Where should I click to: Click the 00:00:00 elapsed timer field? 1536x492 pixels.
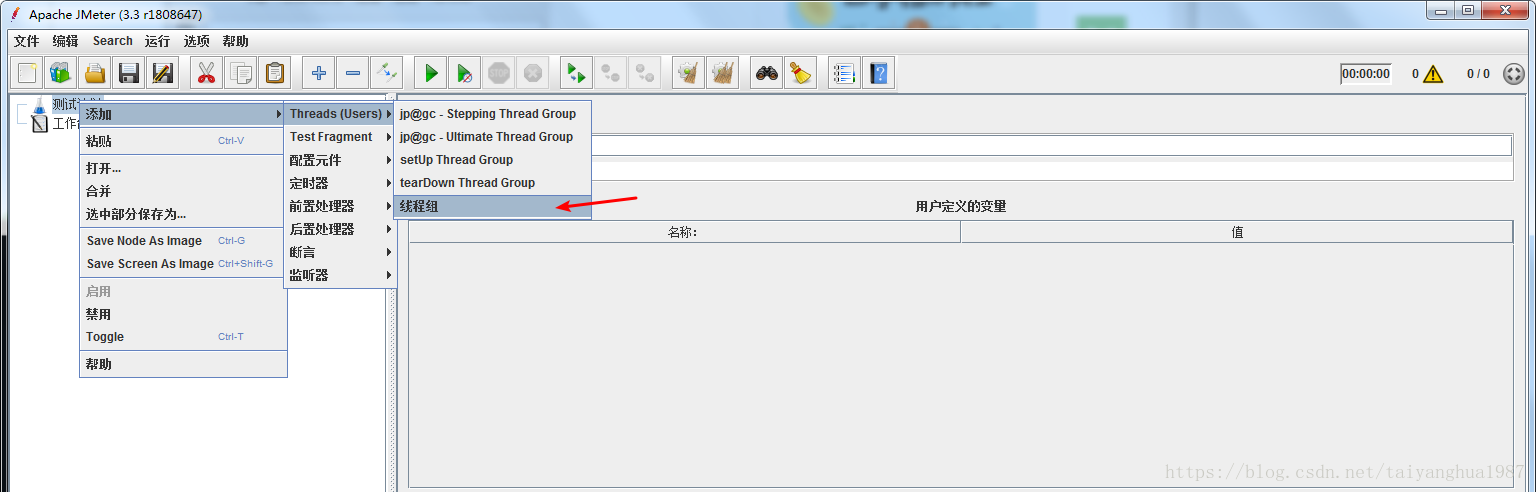pyautogui.click(x=1366, y=74)
